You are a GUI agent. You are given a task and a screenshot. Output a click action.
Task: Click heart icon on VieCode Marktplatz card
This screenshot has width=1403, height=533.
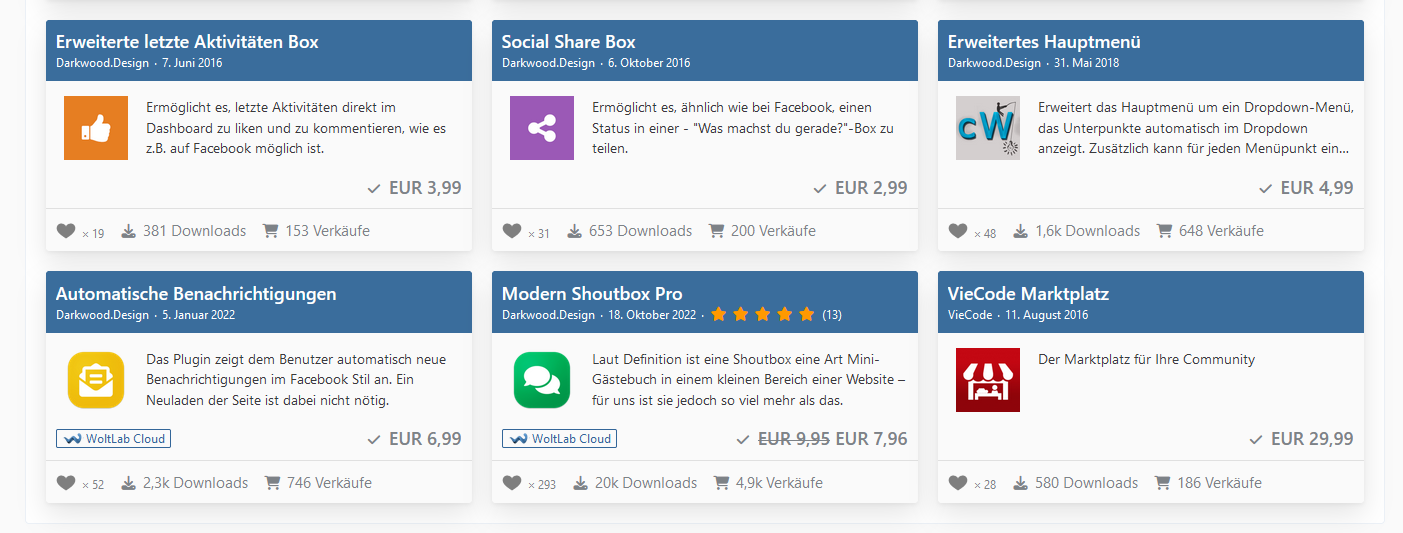click(x=958, y=483)
